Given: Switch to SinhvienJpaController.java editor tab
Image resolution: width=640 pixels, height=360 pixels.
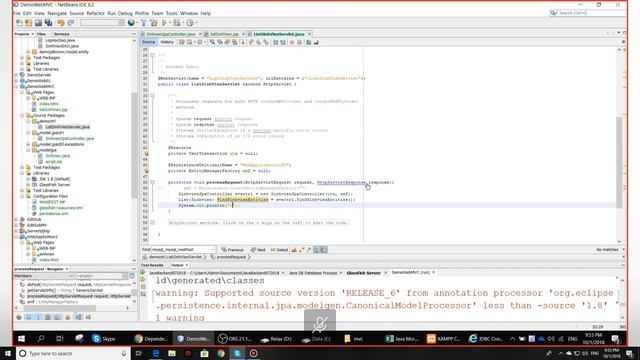Looking at the screenshot, I should click(x=171, y=34).
